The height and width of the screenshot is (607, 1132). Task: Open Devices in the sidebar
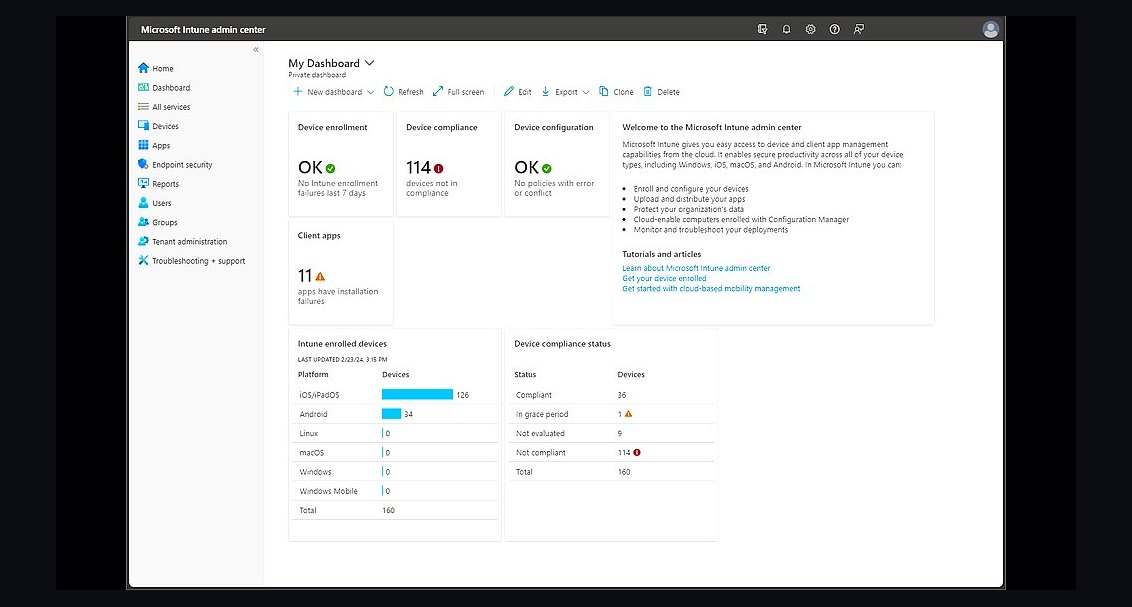[158, 126]
